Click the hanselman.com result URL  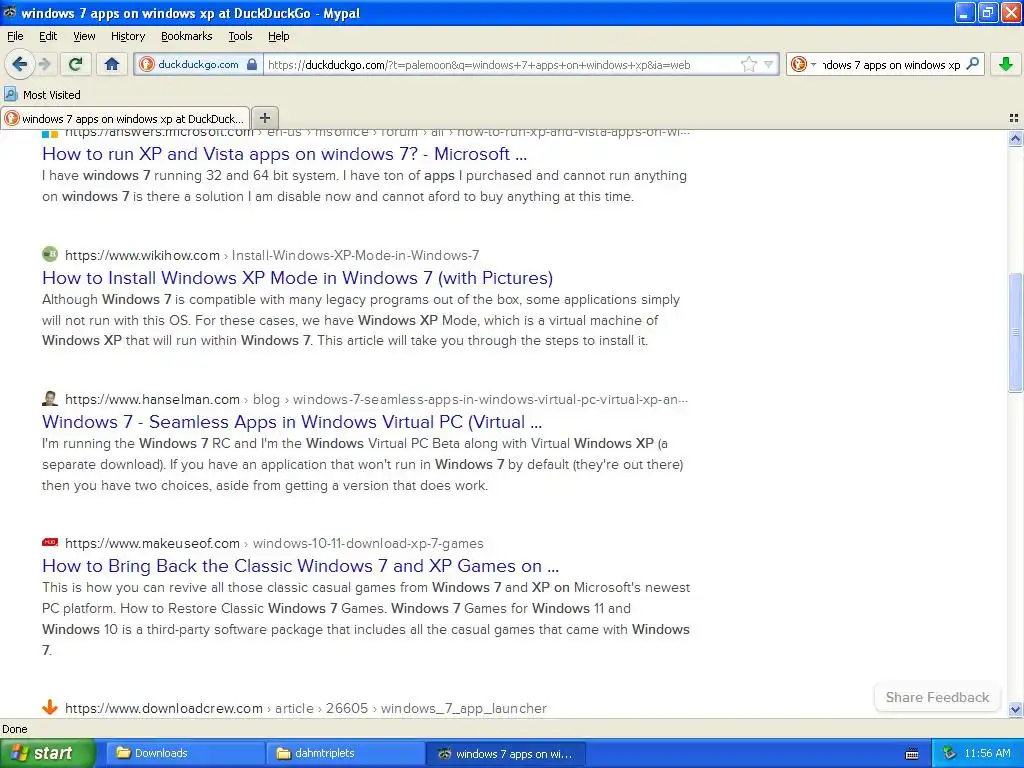[376, 399]
